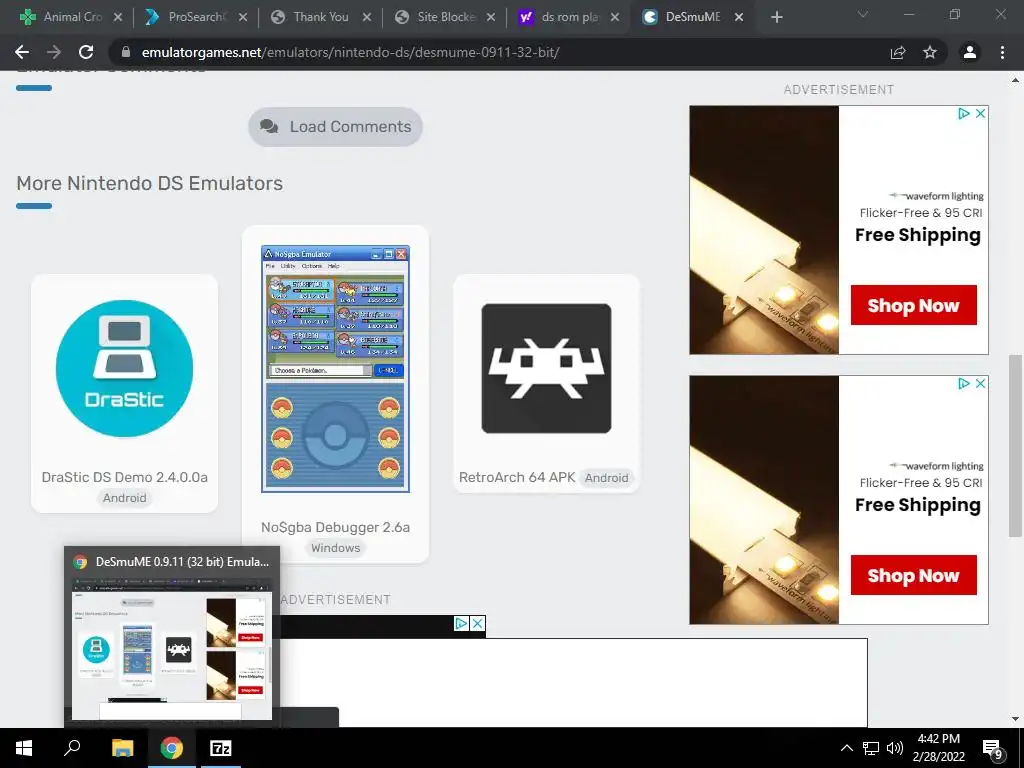Image resolution: width=1024 pixels, height=768 pixels.
Task: Click the address bar URL
Action: point(350,52)
